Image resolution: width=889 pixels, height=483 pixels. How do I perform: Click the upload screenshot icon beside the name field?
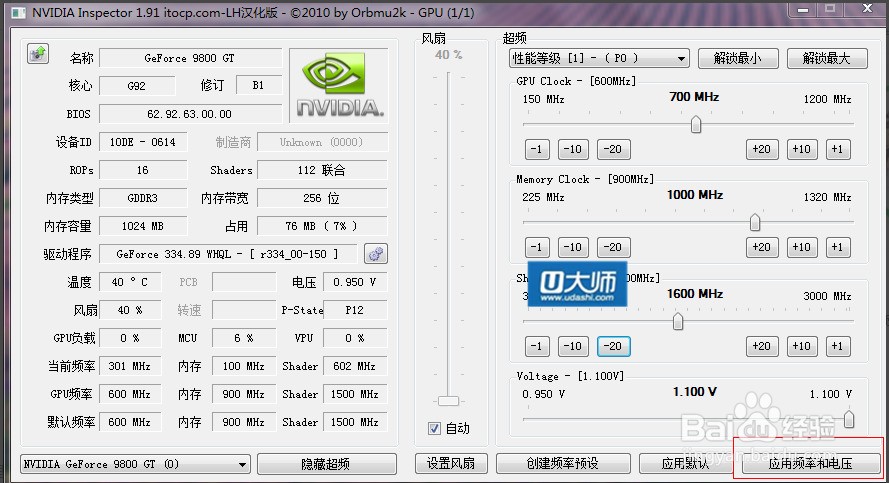(x=38, y=54)
